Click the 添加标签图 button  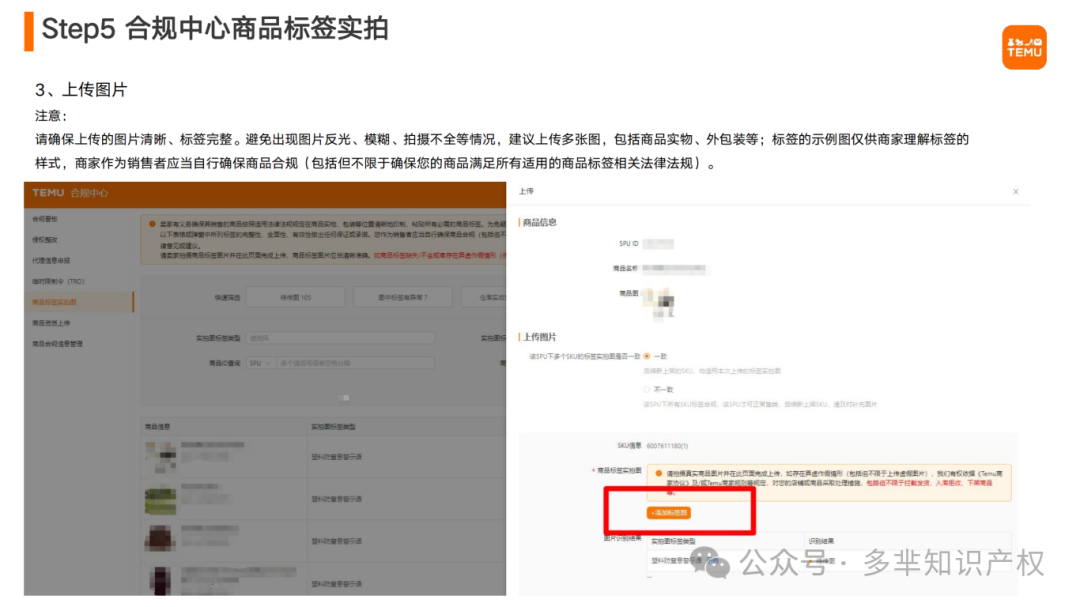click(669, 513)
